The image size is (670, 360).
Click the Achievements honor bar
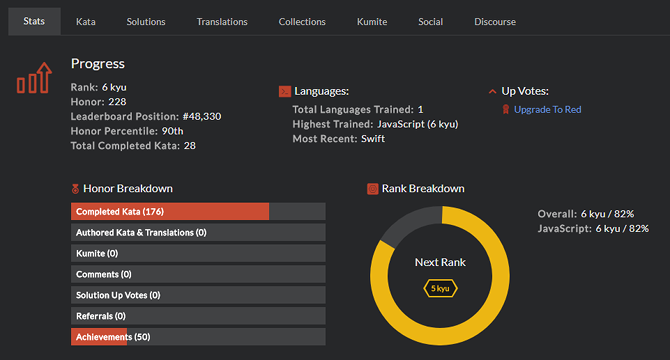(198, 337)
